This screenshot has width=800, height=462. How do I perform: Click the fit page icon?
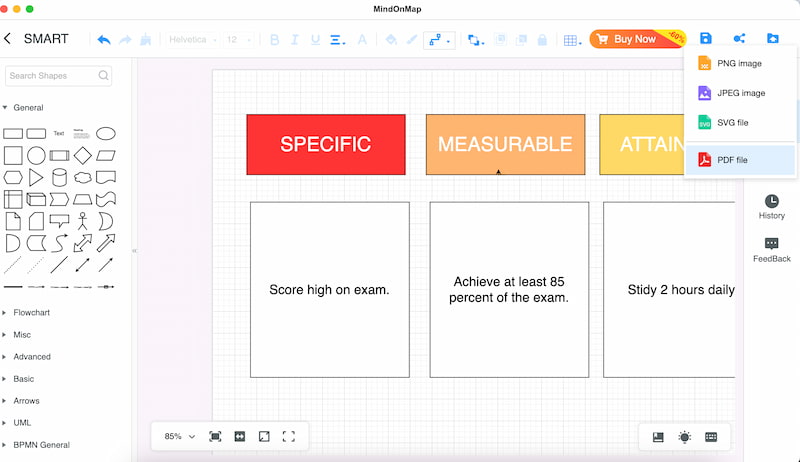[215, 437]
